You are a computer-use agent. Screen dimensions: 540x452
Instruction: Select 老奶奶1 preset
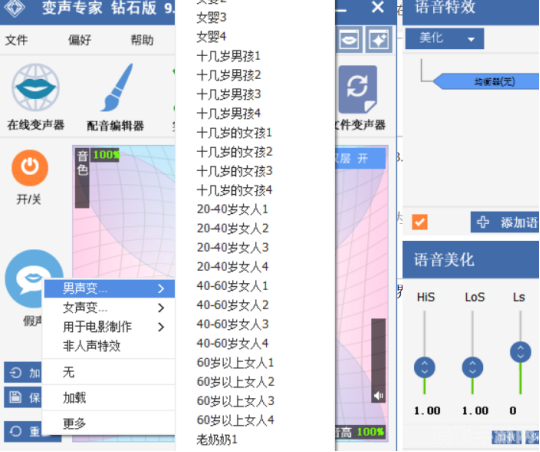[x=217, y=440]
